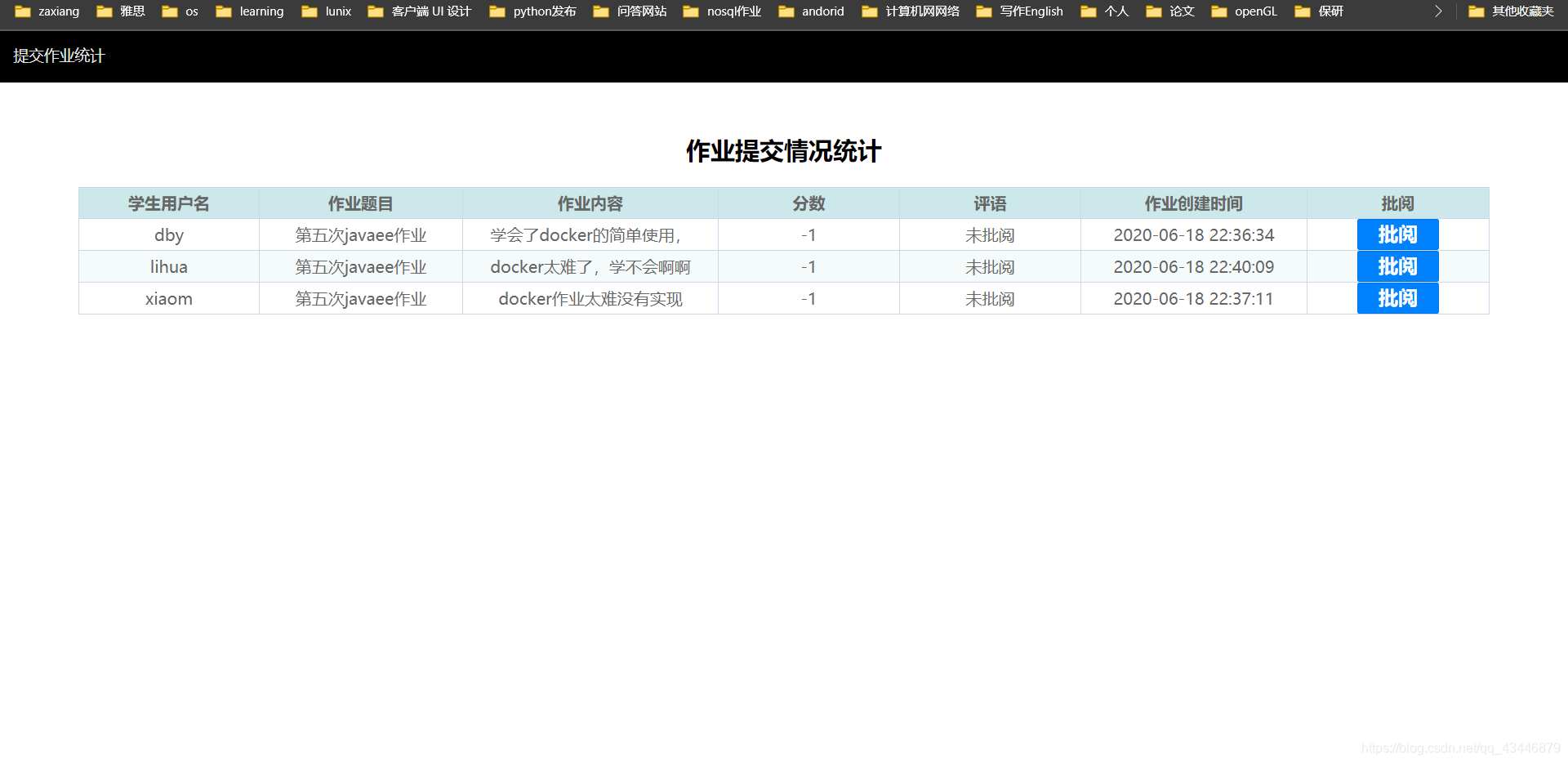Viewport: 1568px width, 763px height.
Task: Open the python发布 bookmark folder
Action: tap(533, 11)
